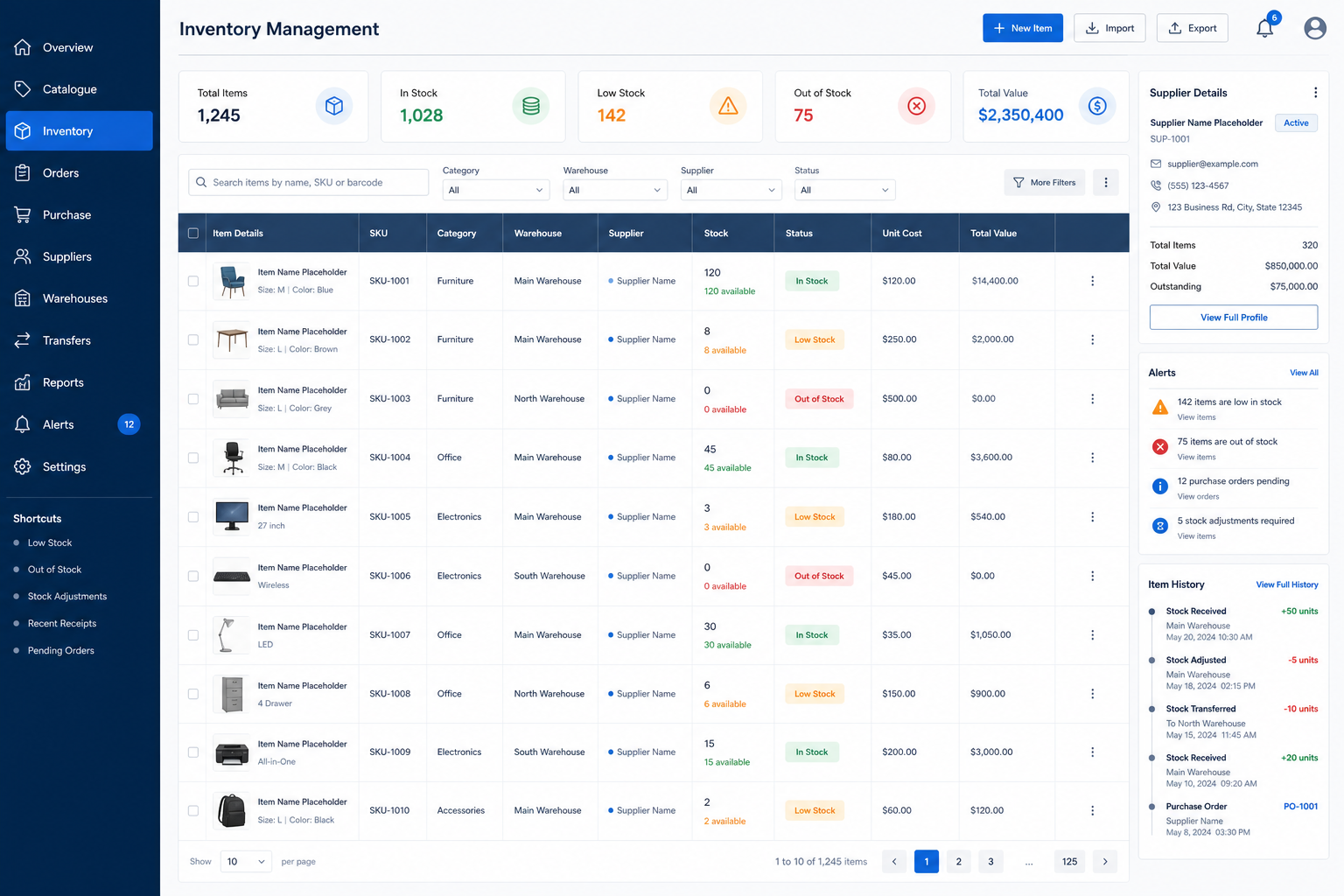Viewport: 1344px width, 896px height.
Task: Open row actions for SKU-1005
Action: [x=1092, y=517]
